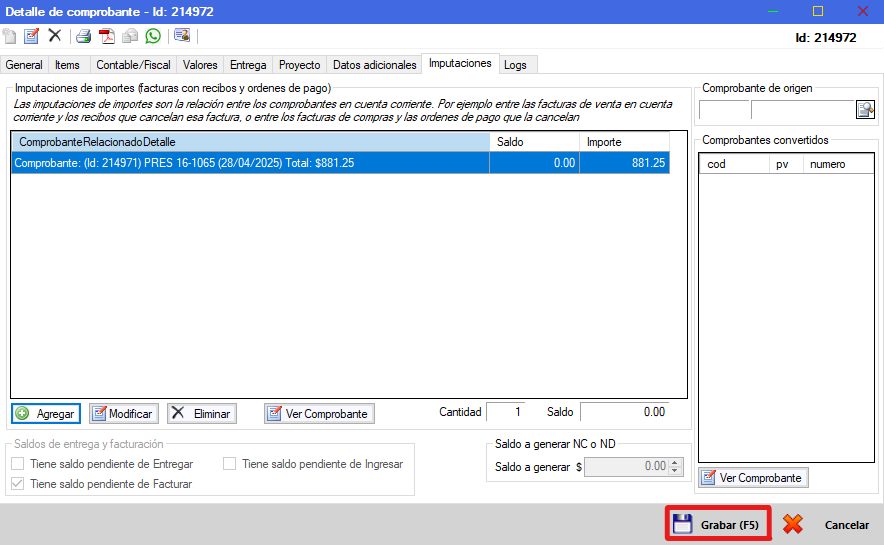Click the Saldo total field

pos(625,412)
